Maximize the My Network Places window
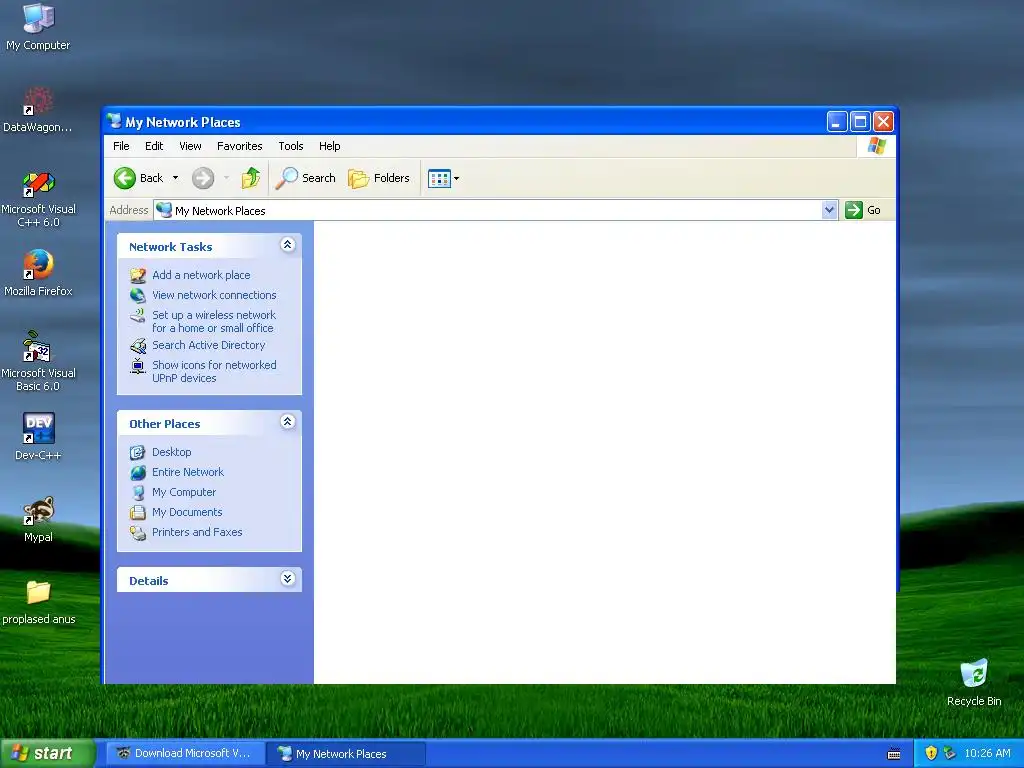Viewport: 1024px width, 768px height. click(x=860, y=121)
